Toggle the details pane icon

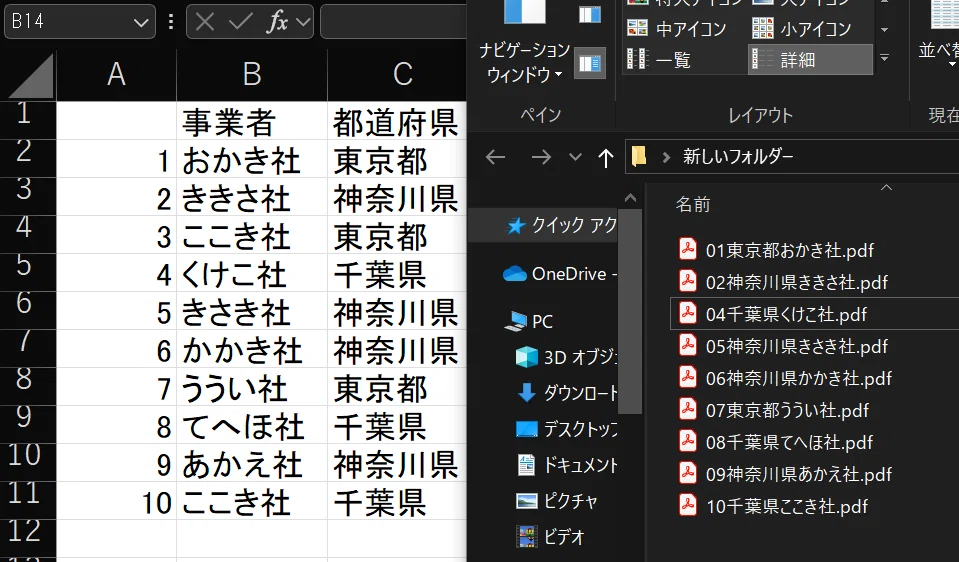click(x=590, y=63)
